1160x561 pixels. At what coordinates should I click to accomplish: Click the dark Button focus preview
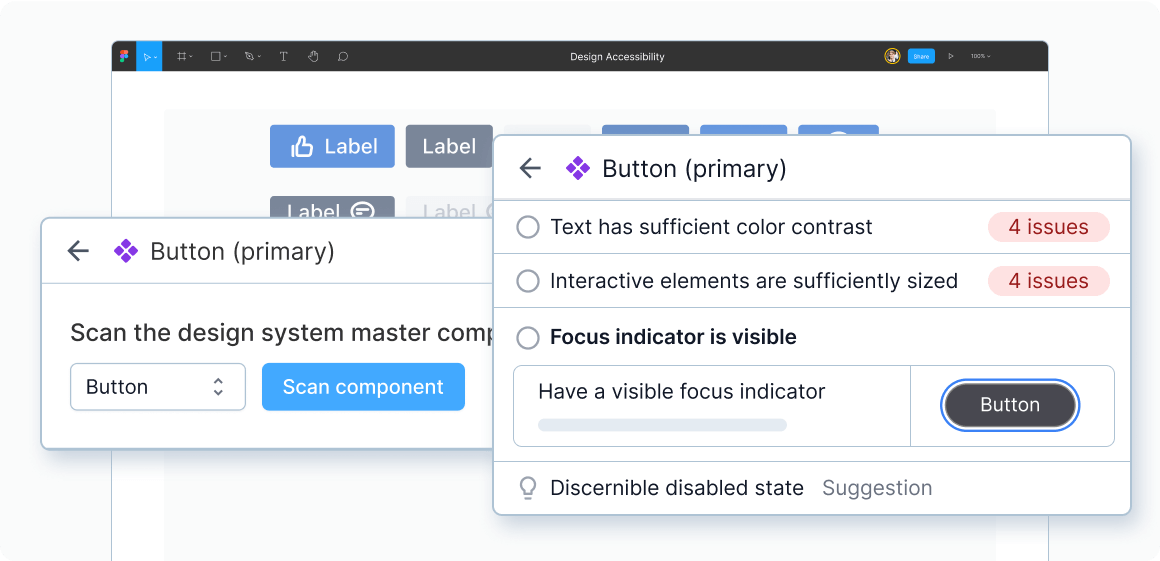1010,405
